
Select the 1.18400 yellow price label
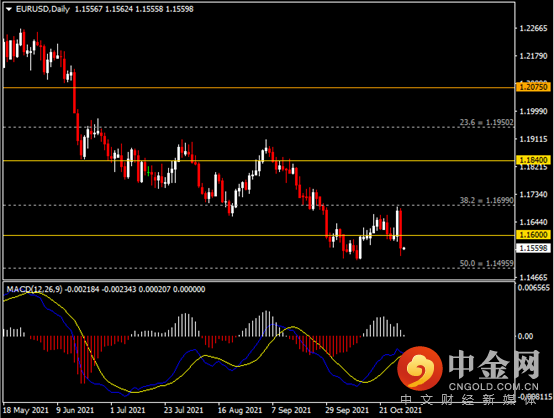tap(534, 160)
